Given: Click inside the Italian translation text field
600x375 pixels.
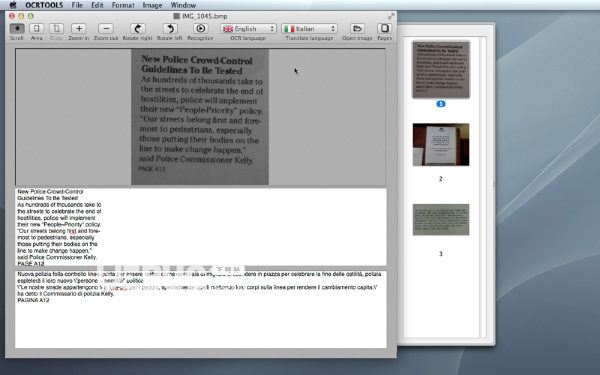Looking at the screenshot, I should pyautogui.click(x=201, y=309).
